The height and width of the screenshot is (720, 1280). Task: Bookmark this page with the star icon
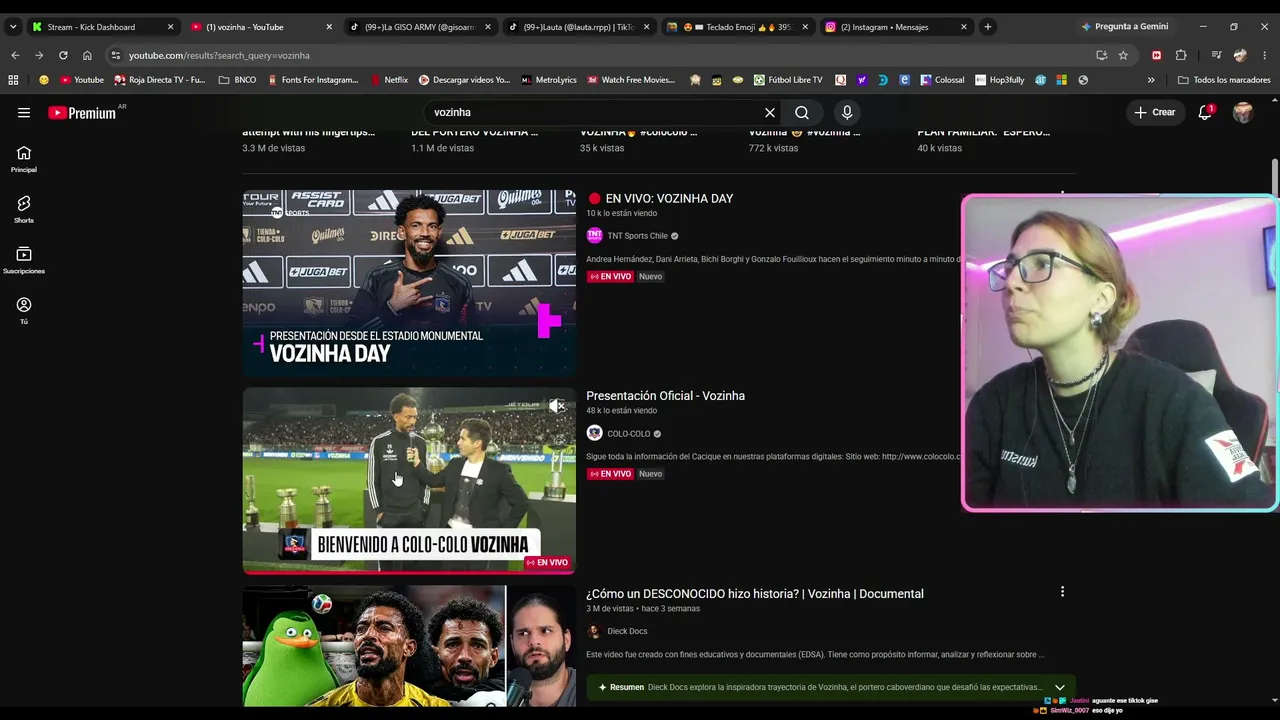(x=1123, y=55)
